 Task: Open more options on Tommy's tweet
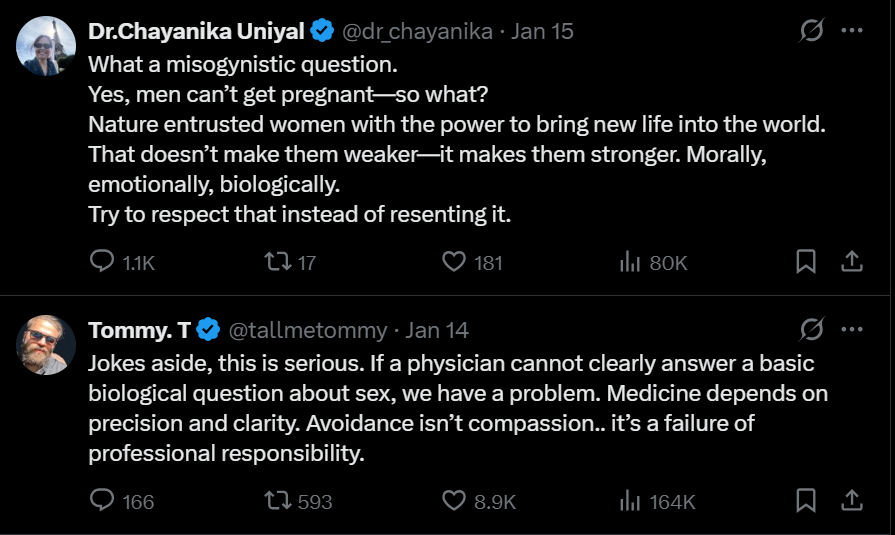pyautogui.click(x=852, y=329)
